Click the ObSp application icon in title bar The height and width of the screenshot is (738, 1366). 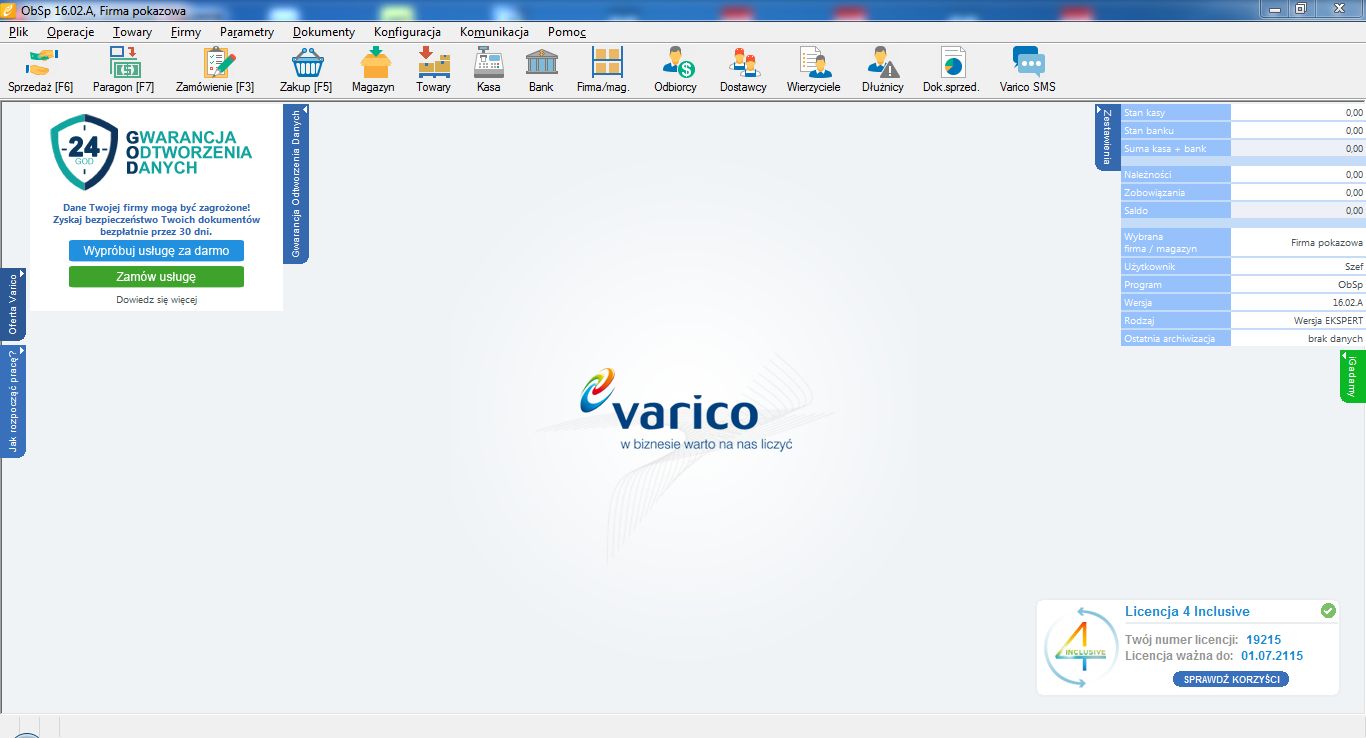(x=10, y=9)
